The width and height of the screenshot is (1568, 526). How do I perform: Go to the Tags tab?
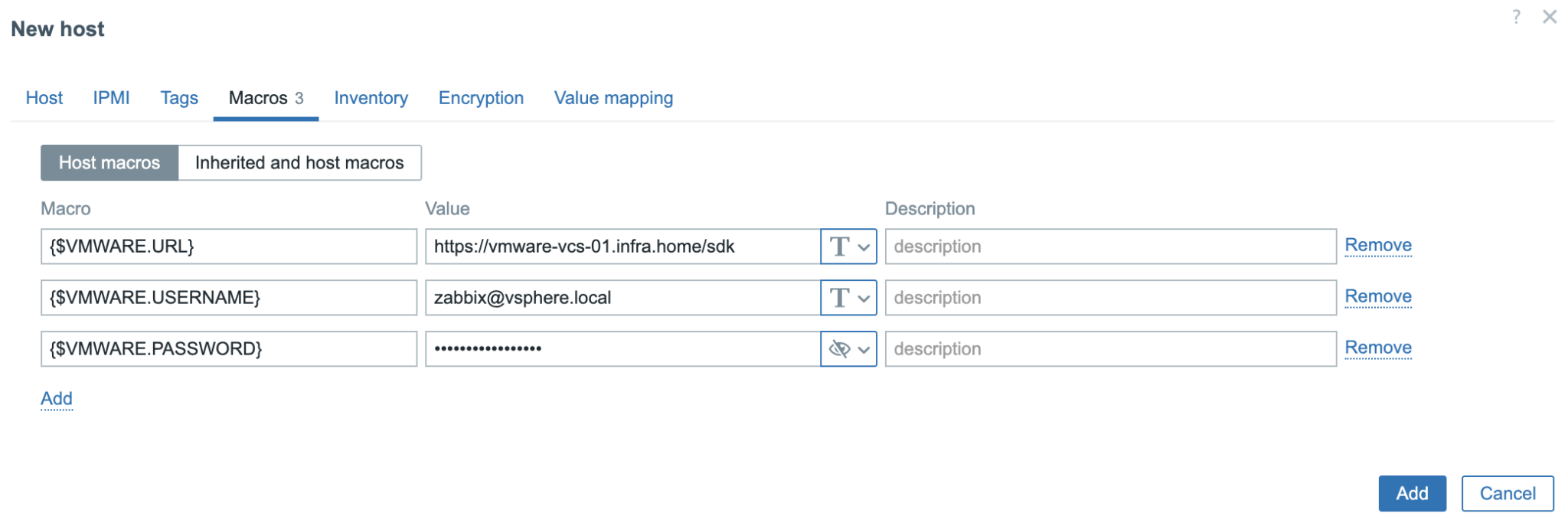point(179,98)
